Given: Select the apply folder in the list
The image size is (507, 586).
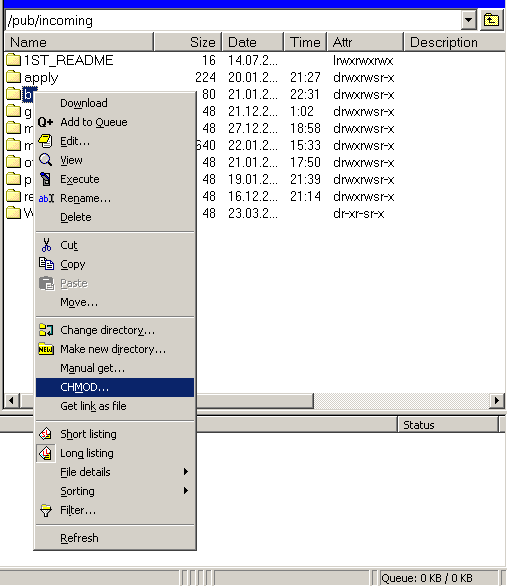Looking at the screenshot, I should pyautogui.click(x=41, y=77).
